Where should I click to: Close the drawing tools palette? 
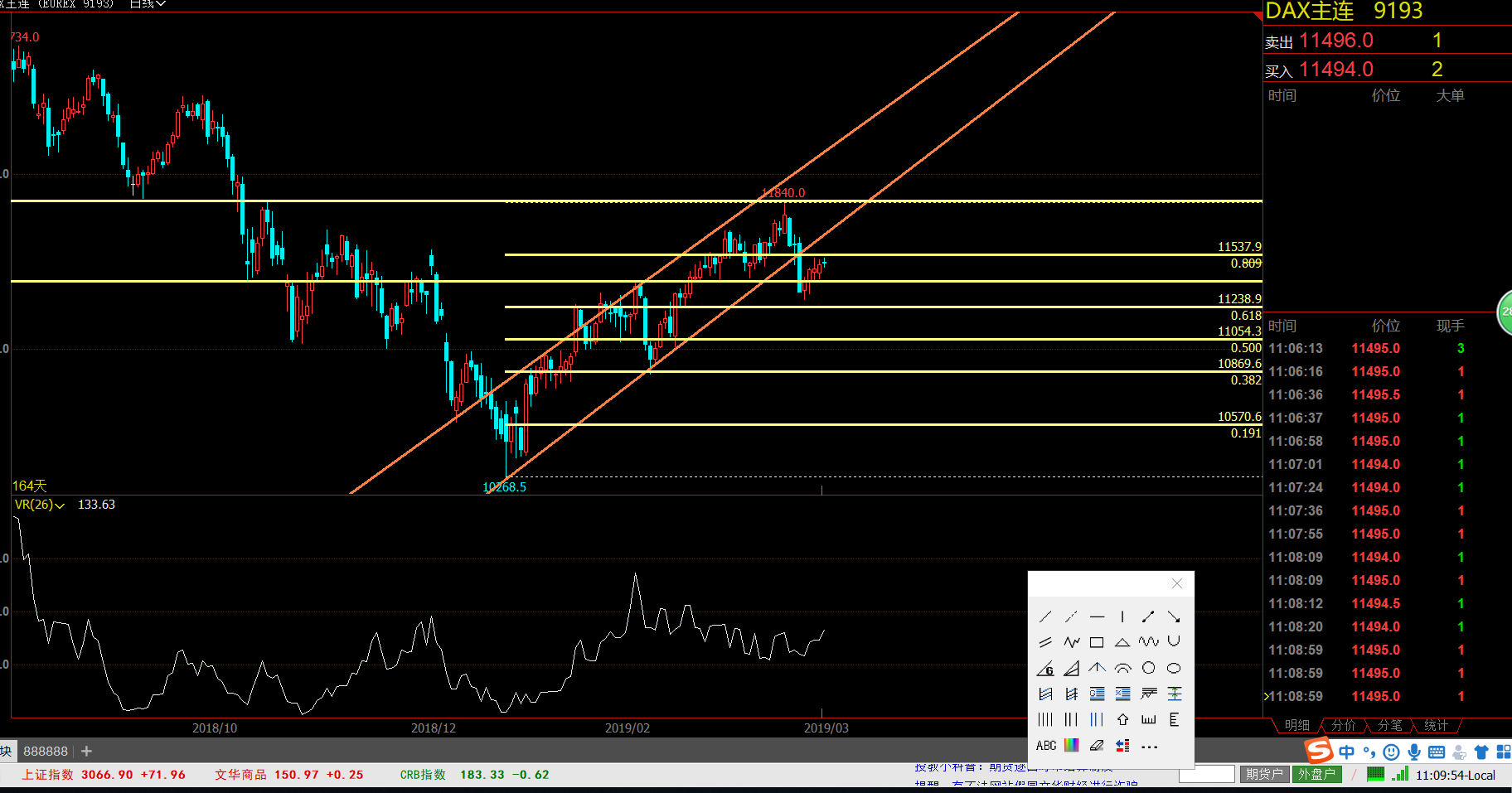1177,583
